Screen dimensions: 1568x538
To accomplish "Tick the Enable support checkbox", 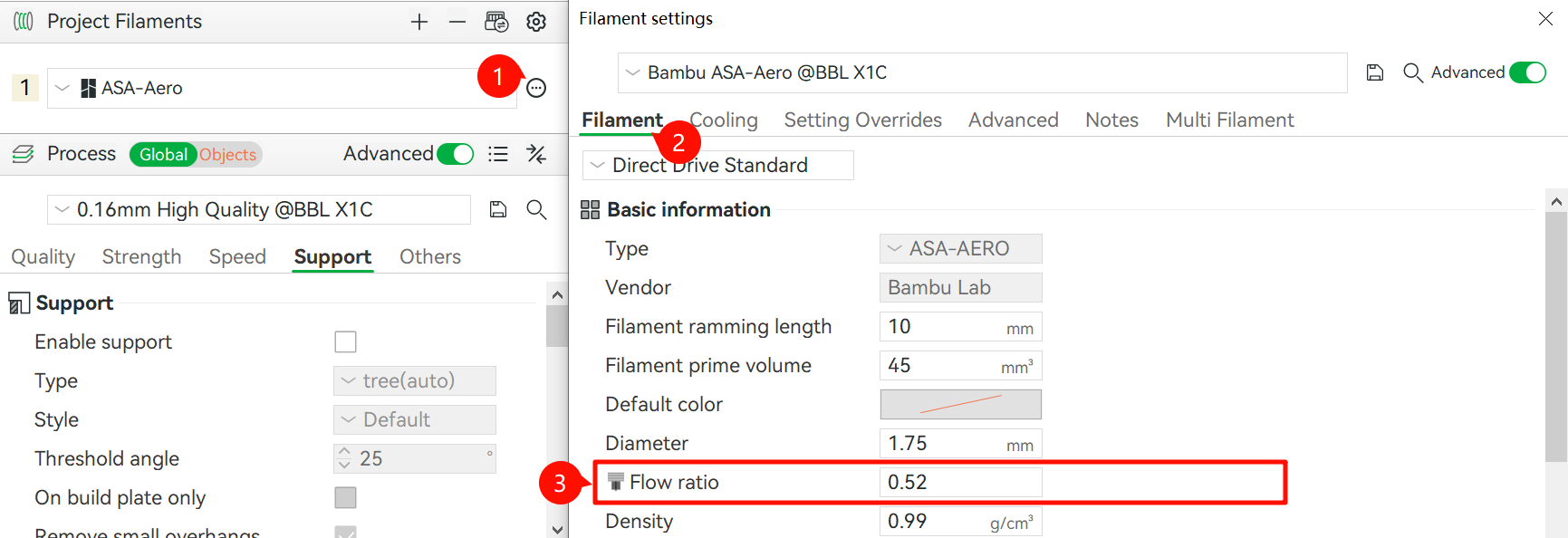I will [345, 341].
